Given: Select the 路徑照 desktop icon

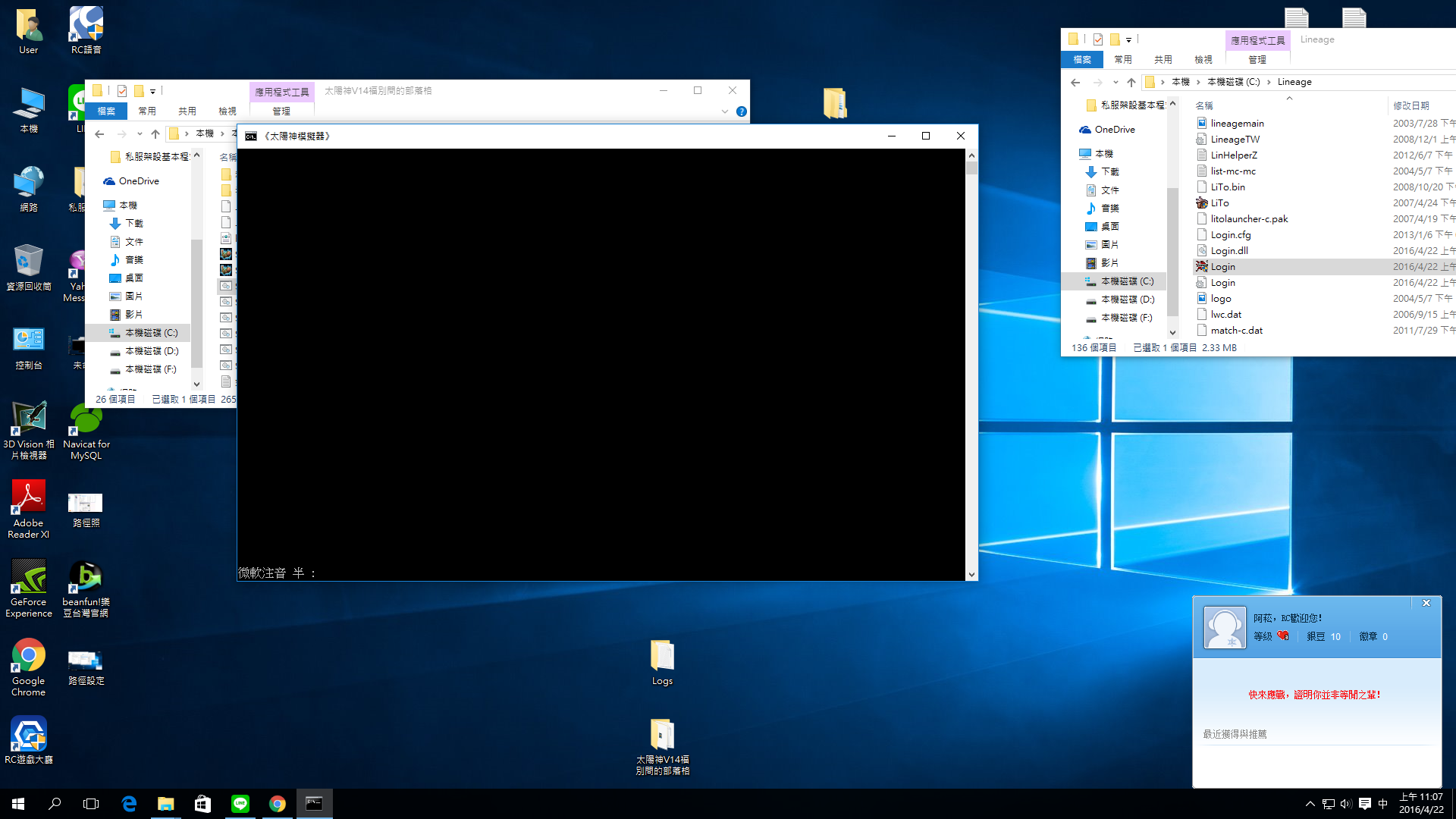Looking at the screenshot, I should [86, 508].
